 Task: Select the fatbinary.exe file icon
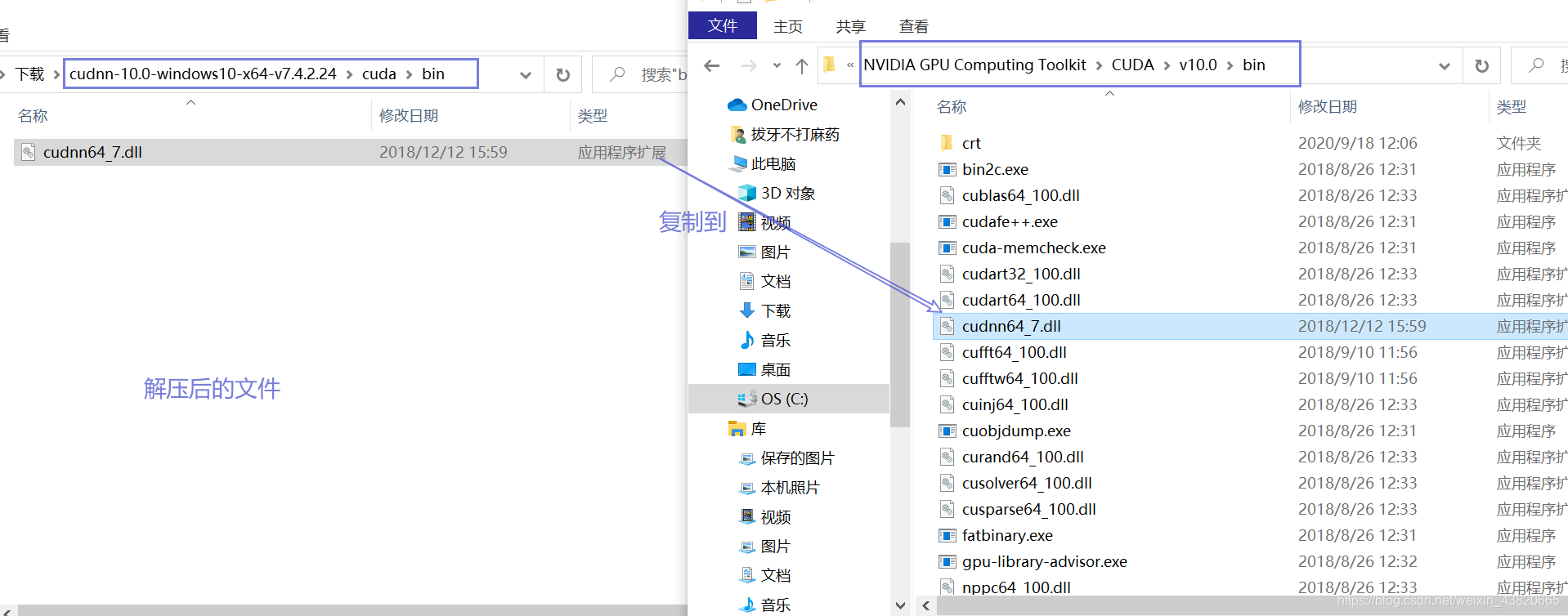click(x=947, y=535)
